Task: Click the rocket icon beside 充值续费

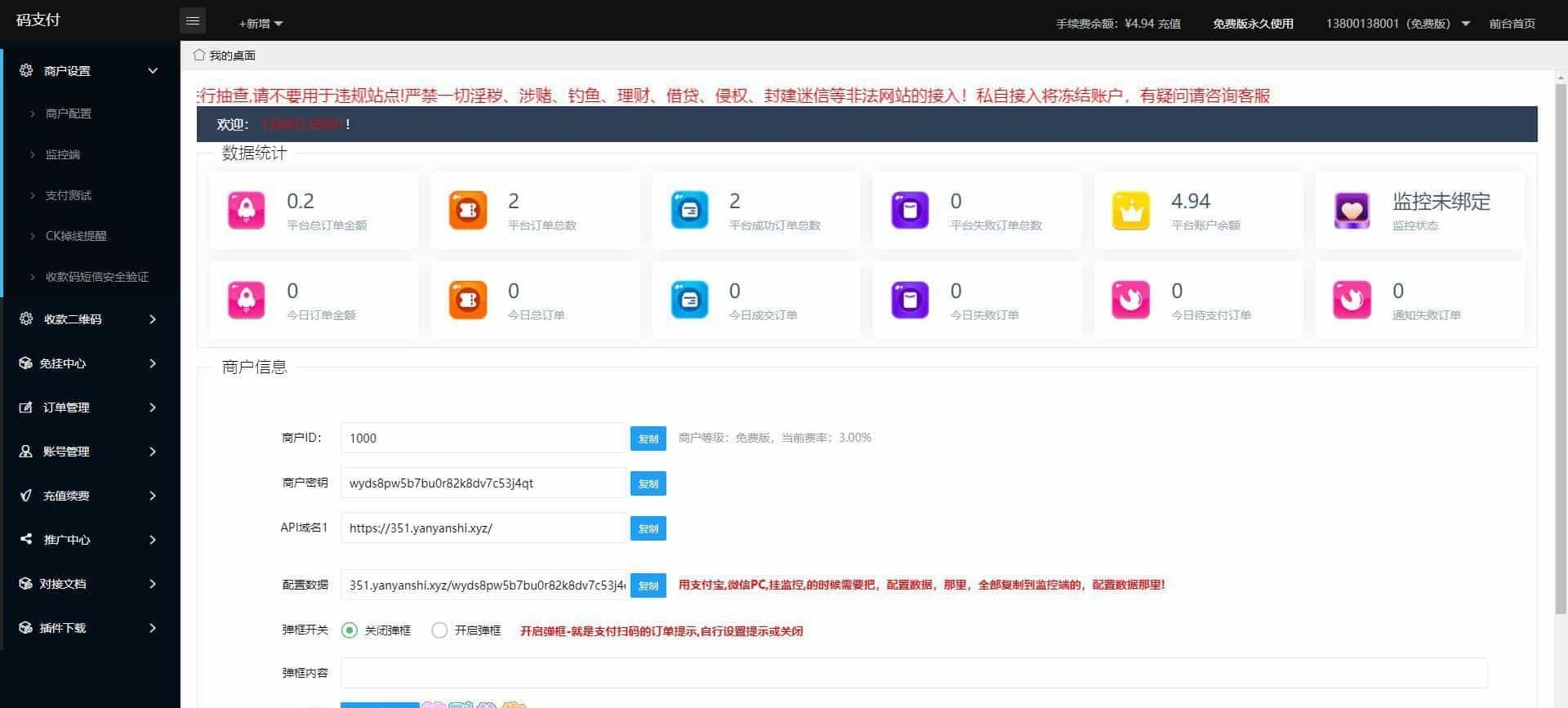Action: click(26, 495)
